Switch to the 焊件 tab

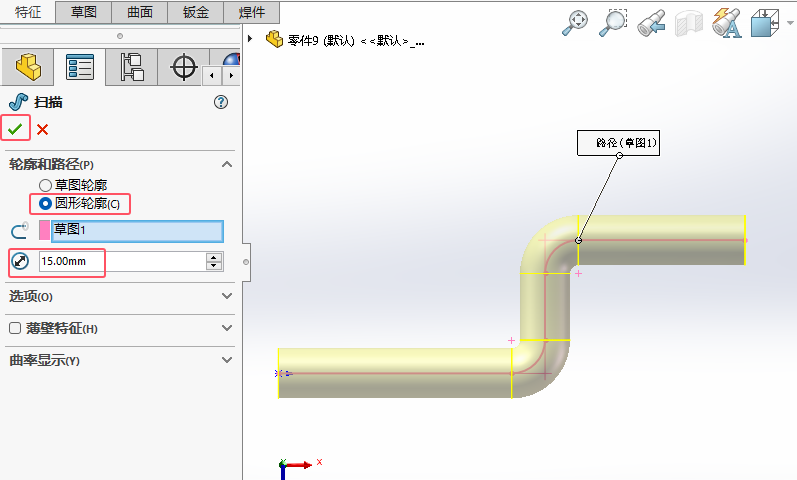coord(252,12)
